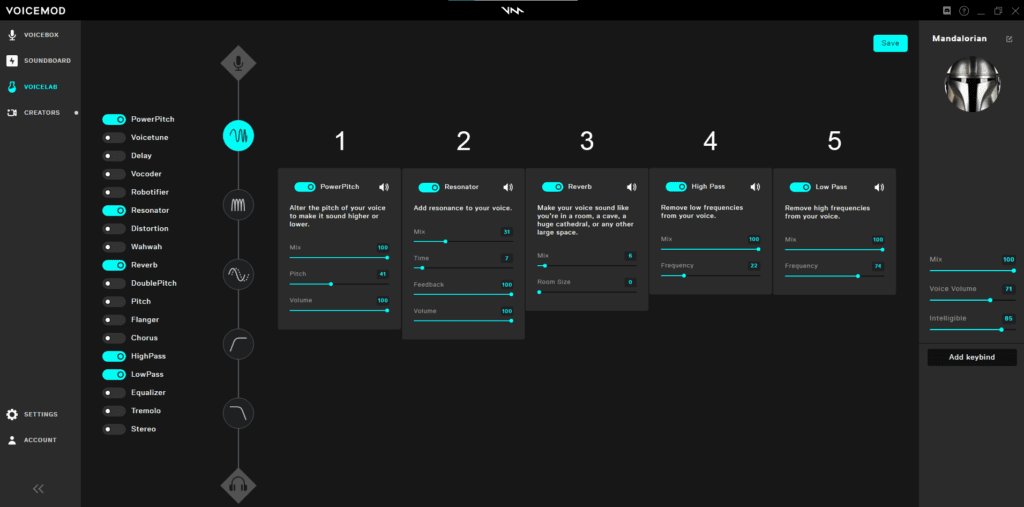
Task: Click the headphones output node icon
Action: click(x=238, y=485)
